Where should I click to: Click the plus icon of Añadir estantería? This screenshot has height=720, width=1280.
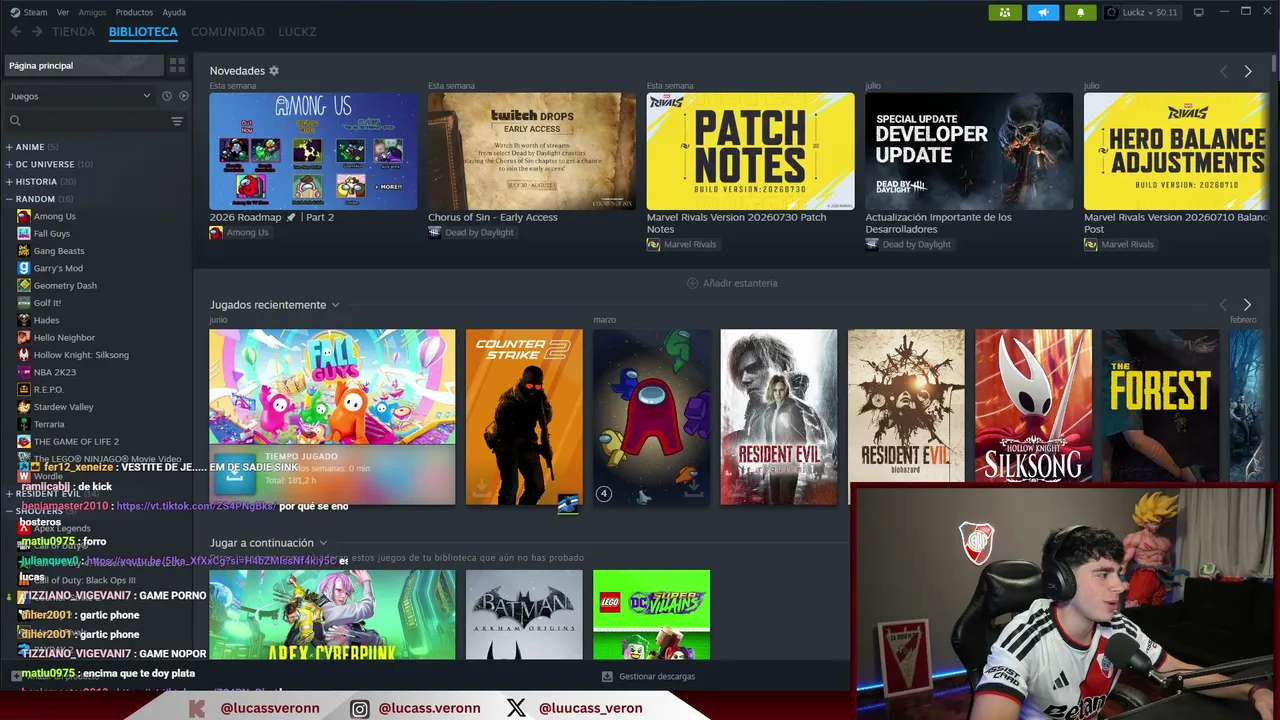(x=692, y=283)
